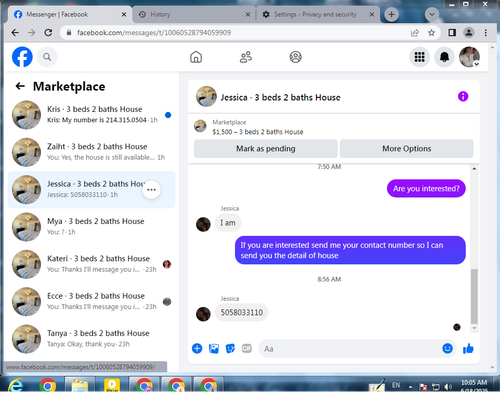Open Mya 3 beds 2 baths conversation
The image size is (500, 396).
point(92,227)
